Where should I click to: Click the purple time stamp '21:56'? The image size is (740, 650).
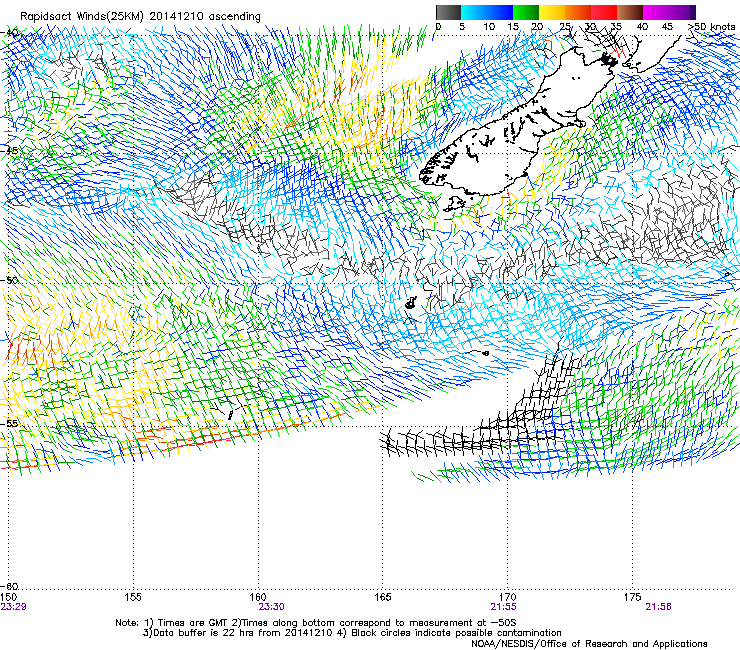point(658,607)
